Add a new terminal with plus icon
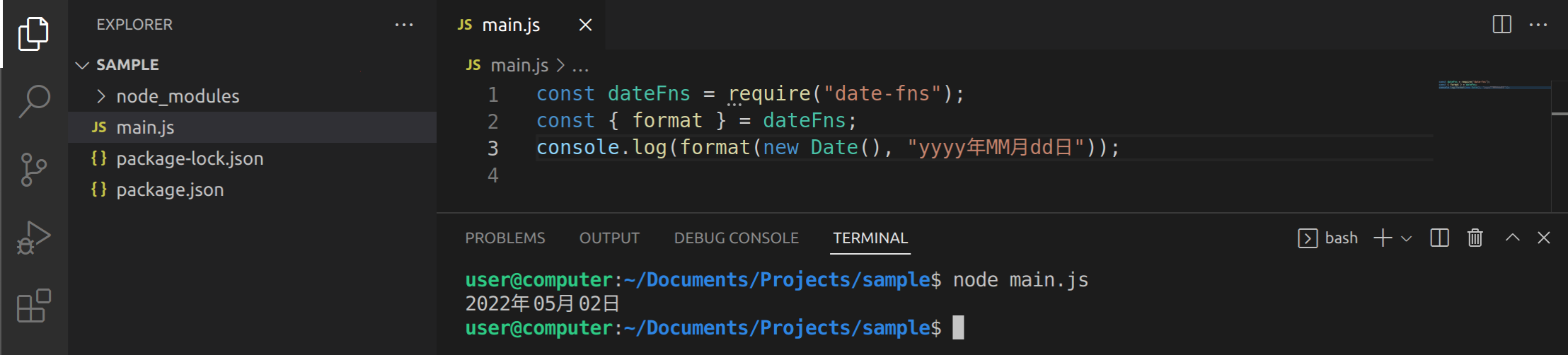The image size is (1568, 355). click(1383, 238)
